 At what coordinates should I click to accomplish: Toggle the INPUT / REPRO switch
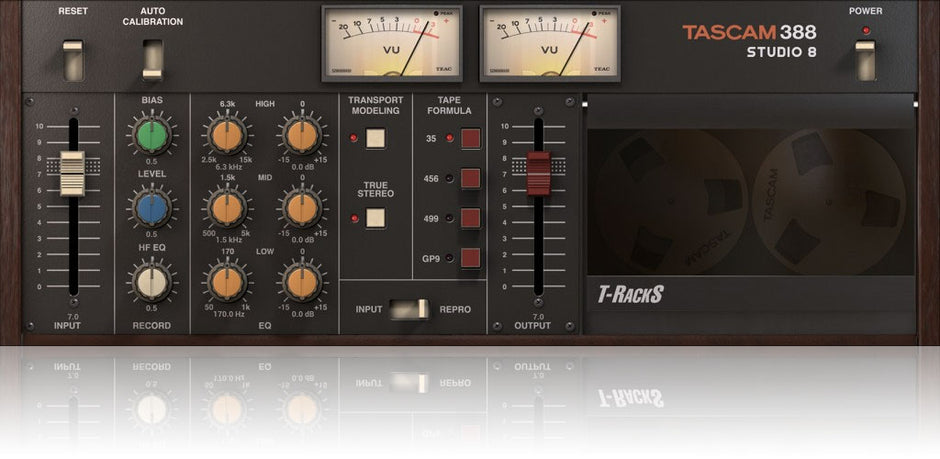click(409, 309)
